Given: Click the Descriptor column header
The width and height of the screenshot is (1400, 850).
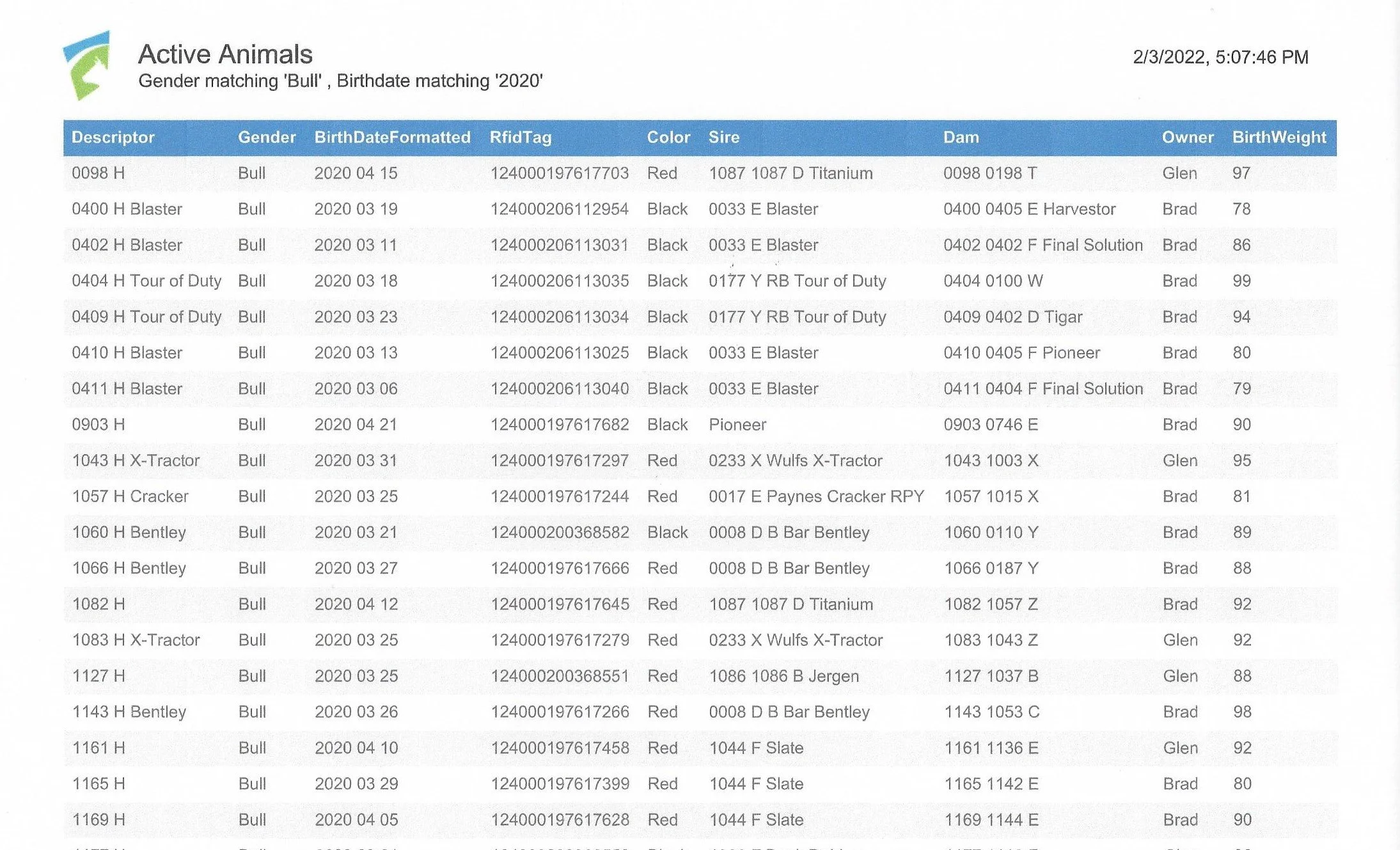Looking at the screenshot, I should click(113, 138).
